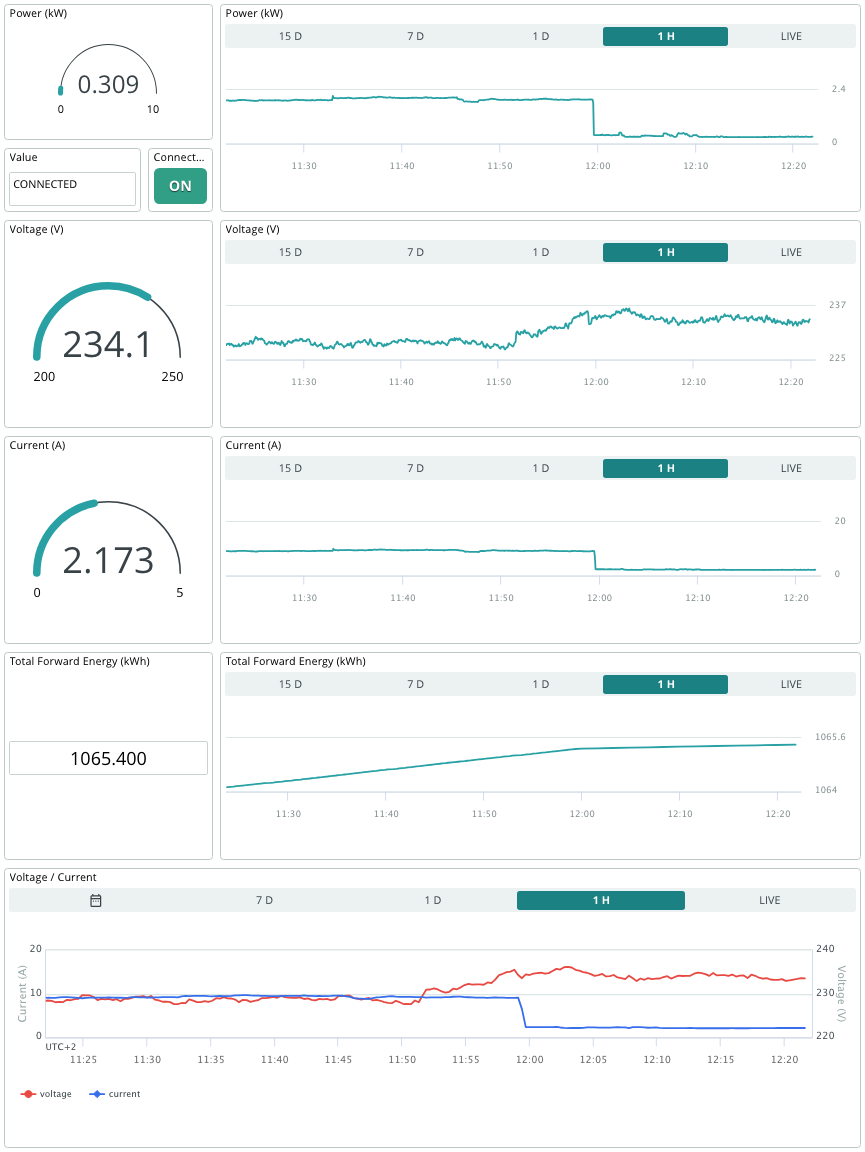The width and height of the screenshot is (865, 1152).
Task: Switch Total Forward Energy chart to LIVE
Action: [x=792, y=684]
